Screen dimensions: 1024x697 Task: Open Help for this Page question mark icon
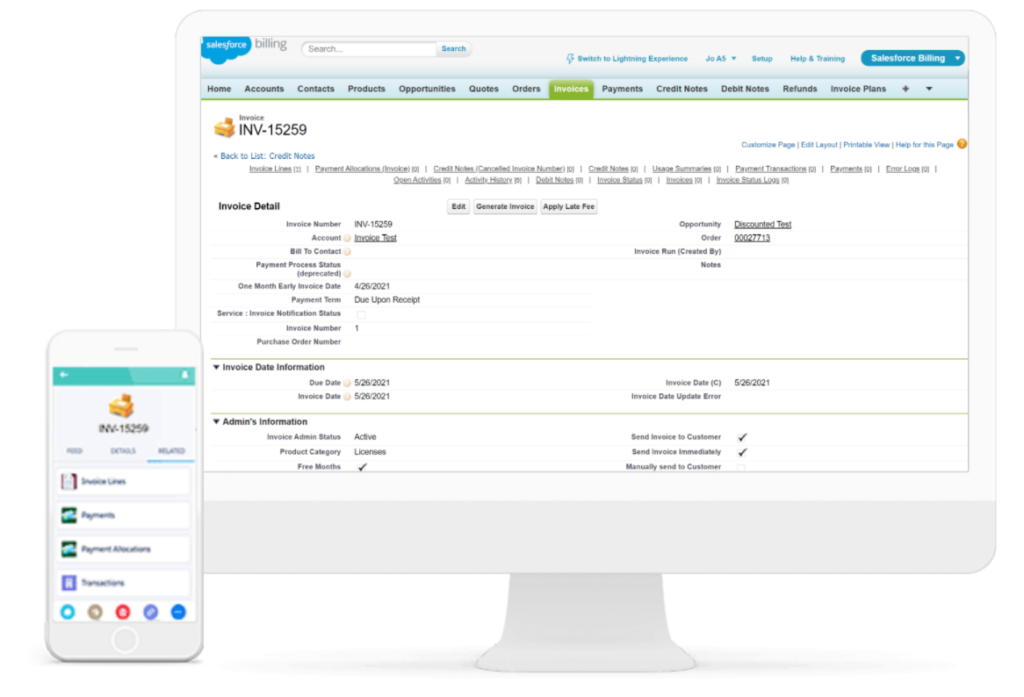pyautogui.click(x=961, y=144)
